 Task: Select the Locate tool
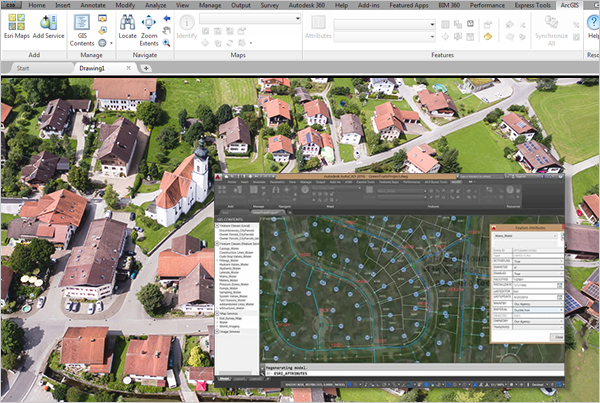[x=127, y=21]
